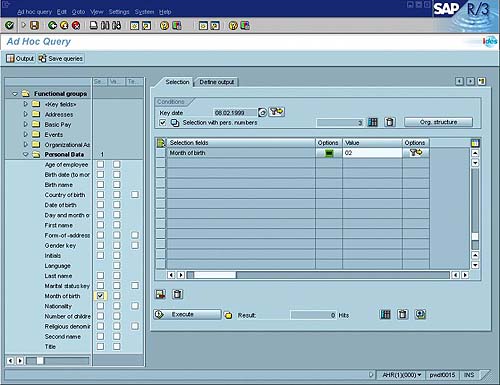Click the Execute button
500x385 pixels.
(187, 314)
